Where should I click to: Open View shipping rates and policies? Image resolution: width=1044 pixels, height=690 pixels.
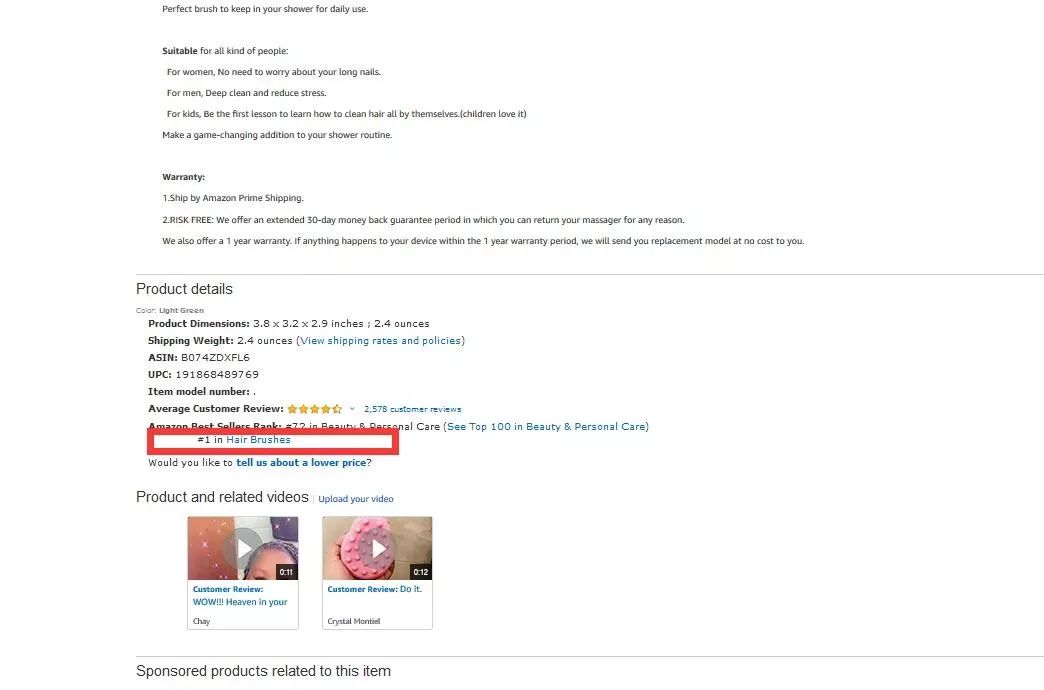point(380,340)
